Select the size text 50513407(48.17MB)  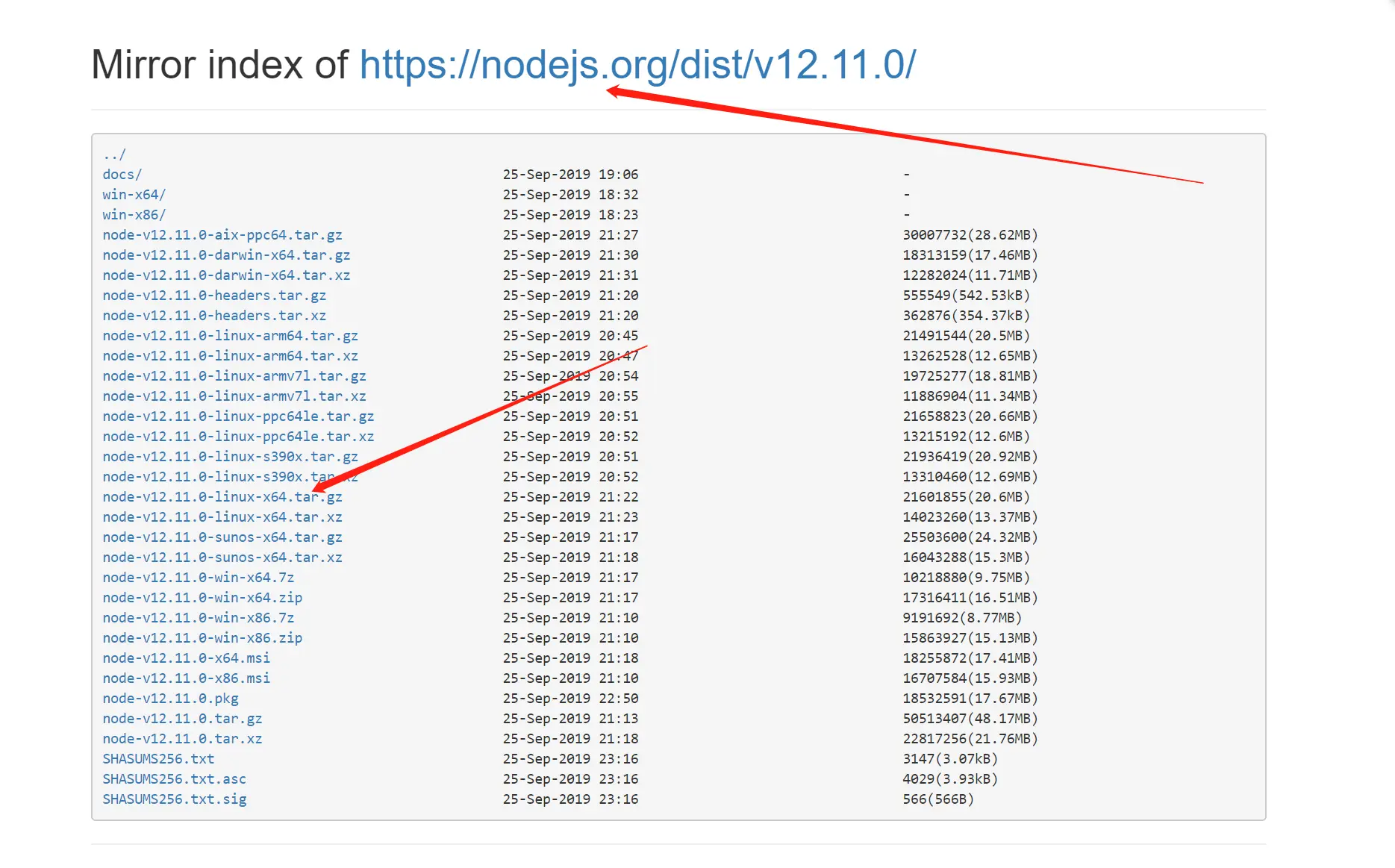click(970, 719)
